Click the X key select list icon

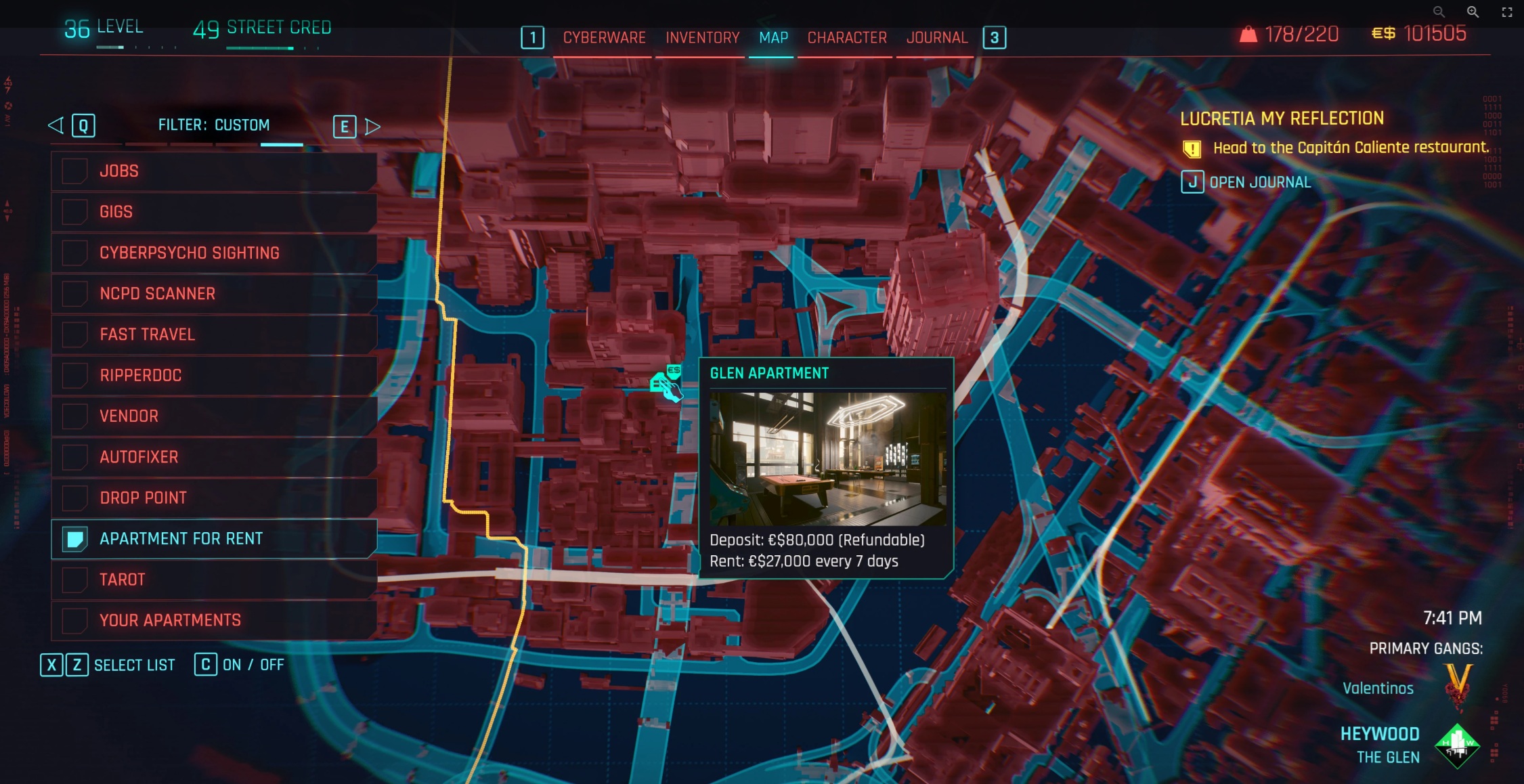51,665
